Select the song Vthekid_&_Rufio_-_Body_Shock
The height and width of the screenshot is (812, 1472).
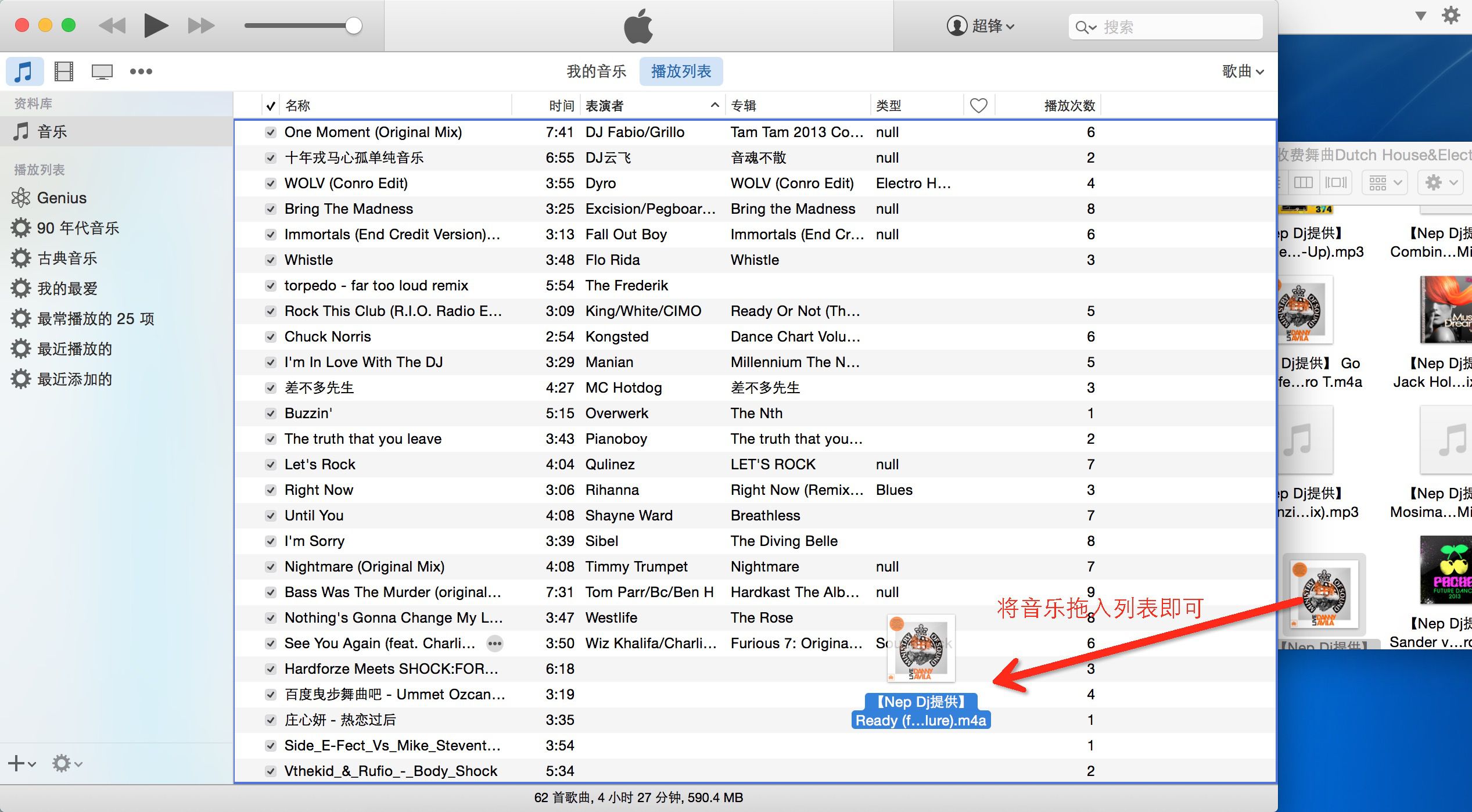coord(391,771)
